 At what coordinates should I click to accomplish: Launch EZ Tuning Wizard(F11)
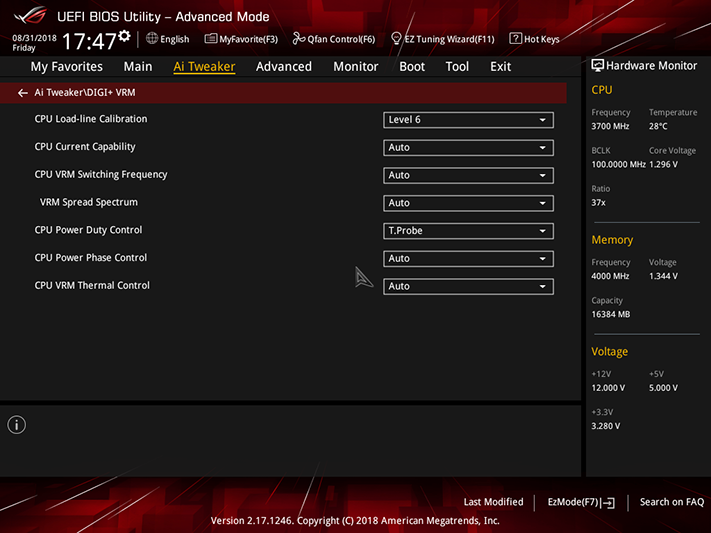(x=449, y=39)
